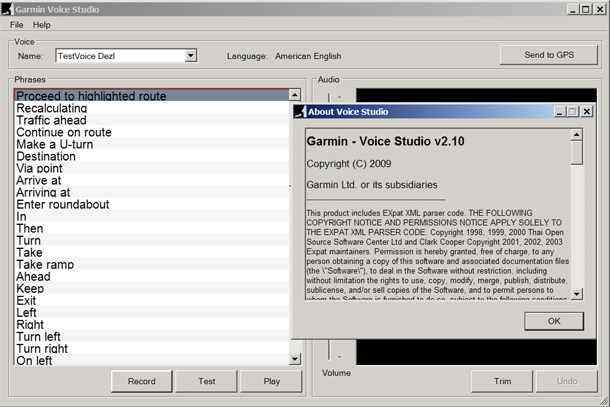Select the 'On left' phrase

coord(151,361)
